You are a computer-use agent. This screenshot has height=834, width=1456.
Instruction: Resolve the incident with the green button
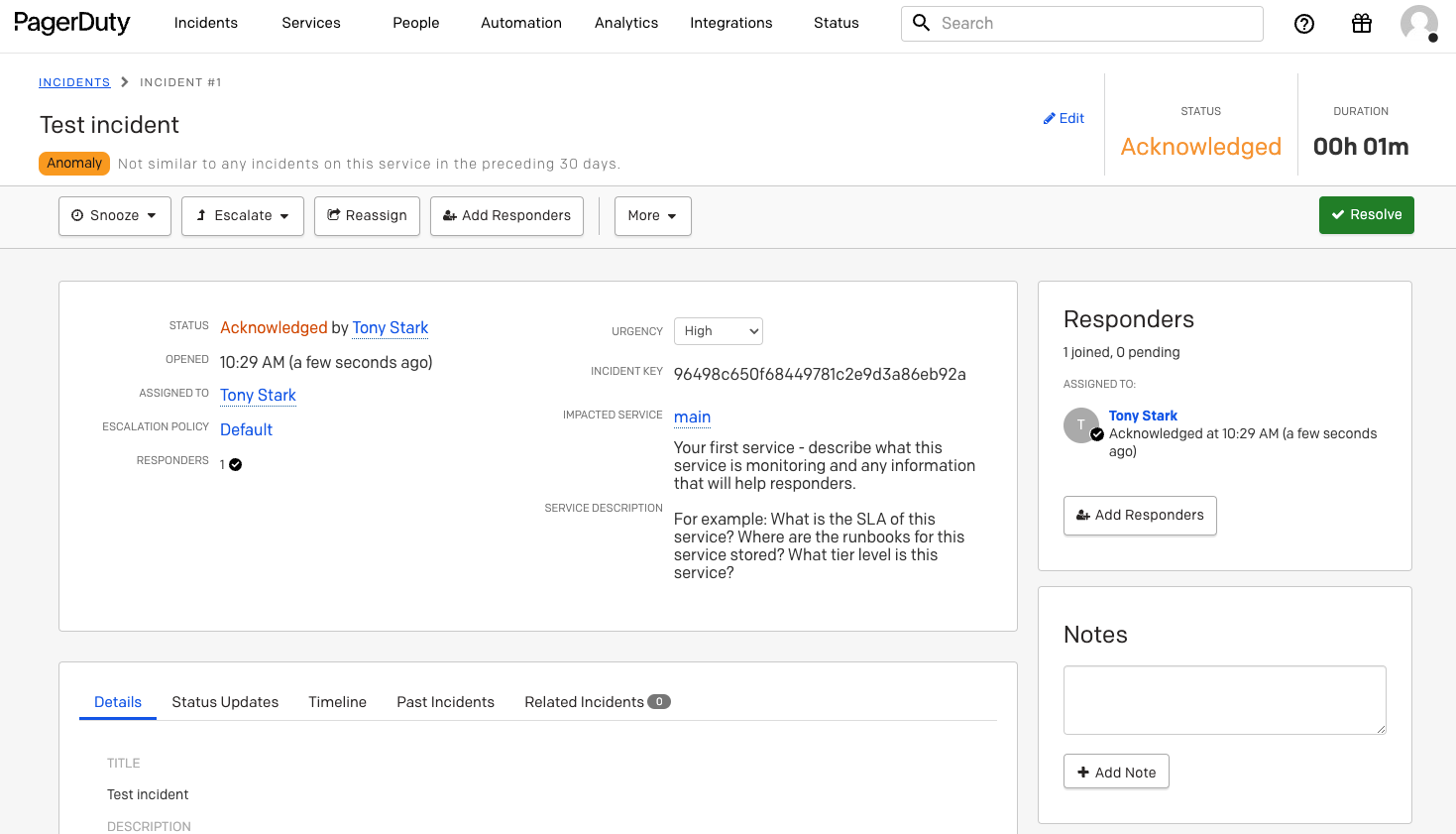tap(1366, 214)
